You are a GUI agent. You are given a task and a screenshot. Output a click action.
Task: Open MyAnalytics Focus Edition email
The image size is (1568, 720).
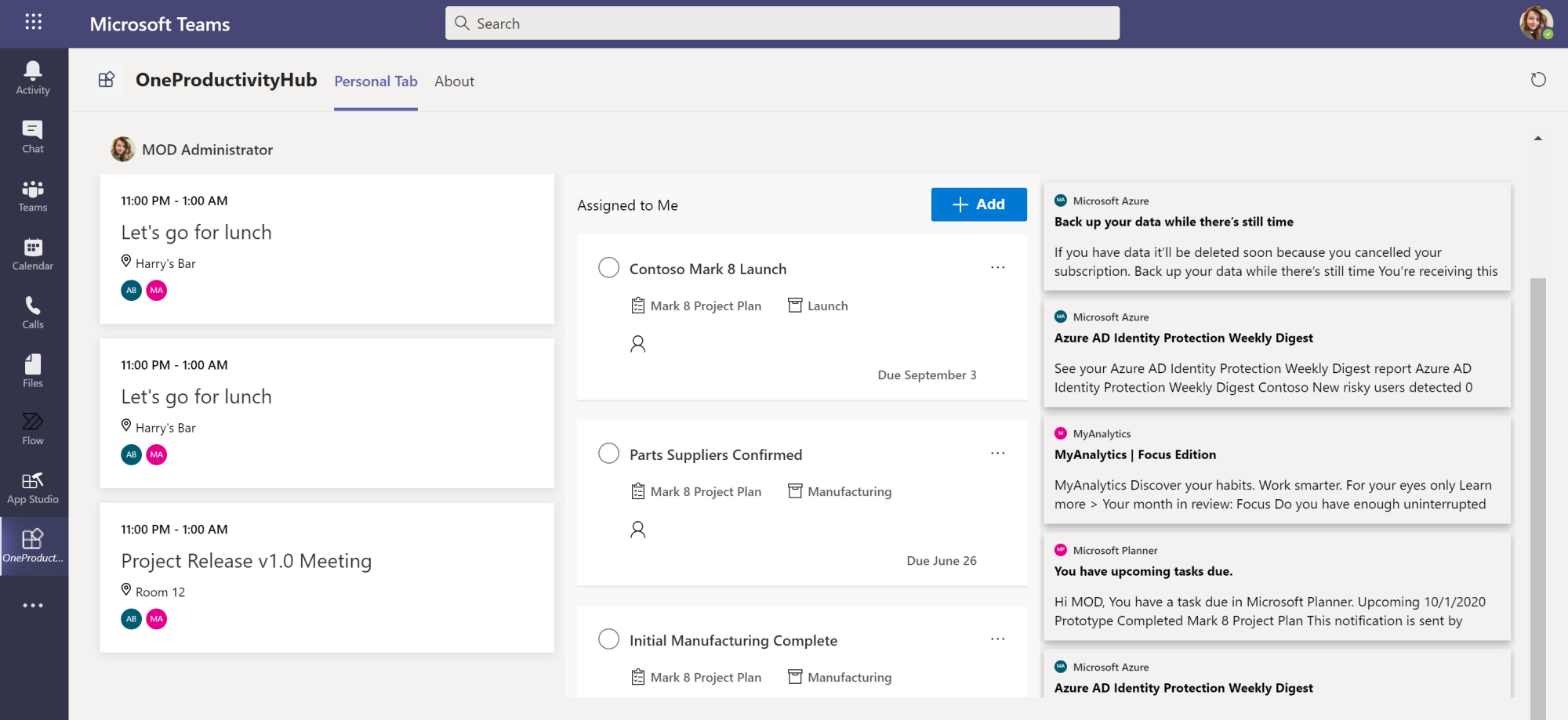(1277, 469)
